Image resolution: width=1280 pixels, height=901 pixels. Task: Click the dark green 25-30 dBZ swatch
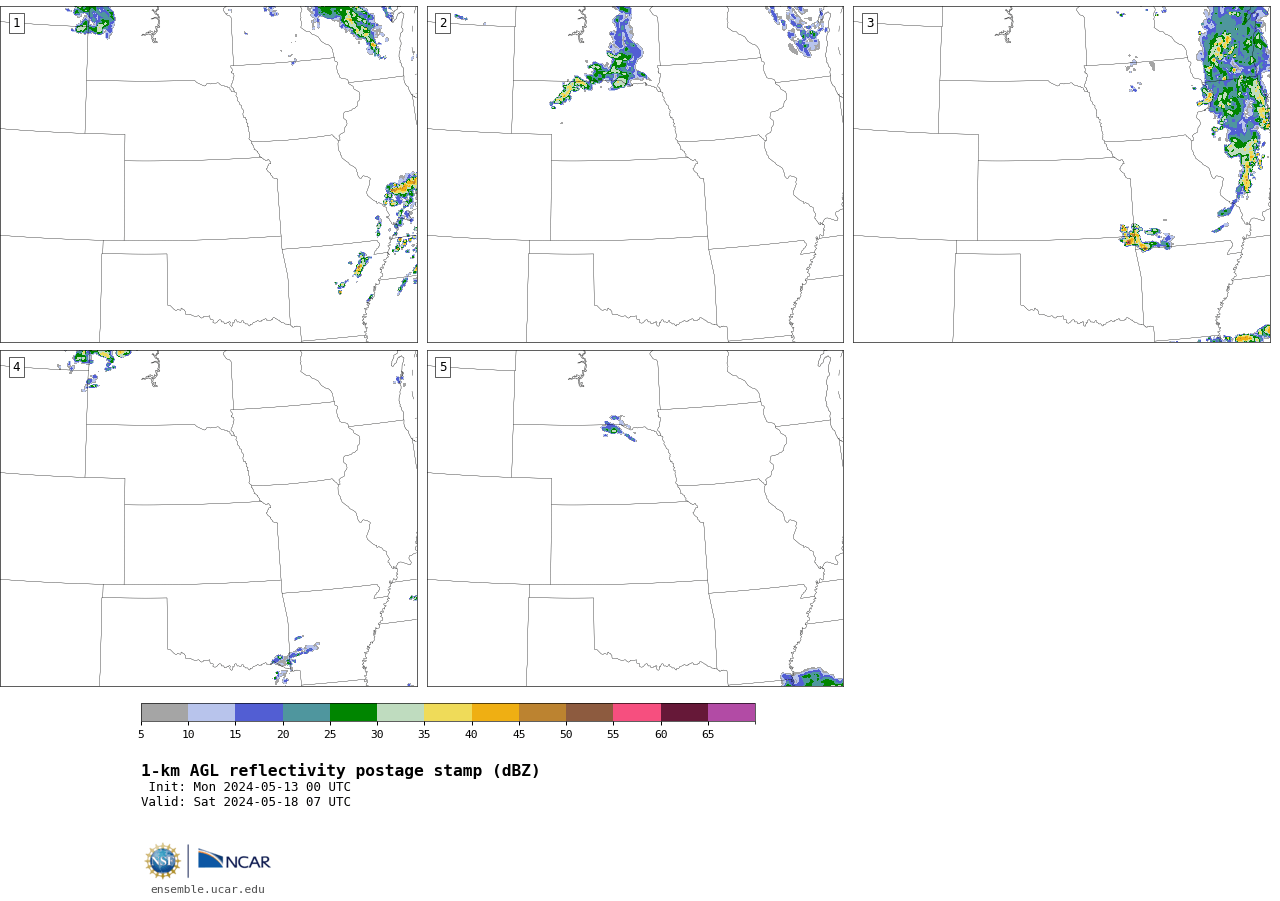coord(353,712)
